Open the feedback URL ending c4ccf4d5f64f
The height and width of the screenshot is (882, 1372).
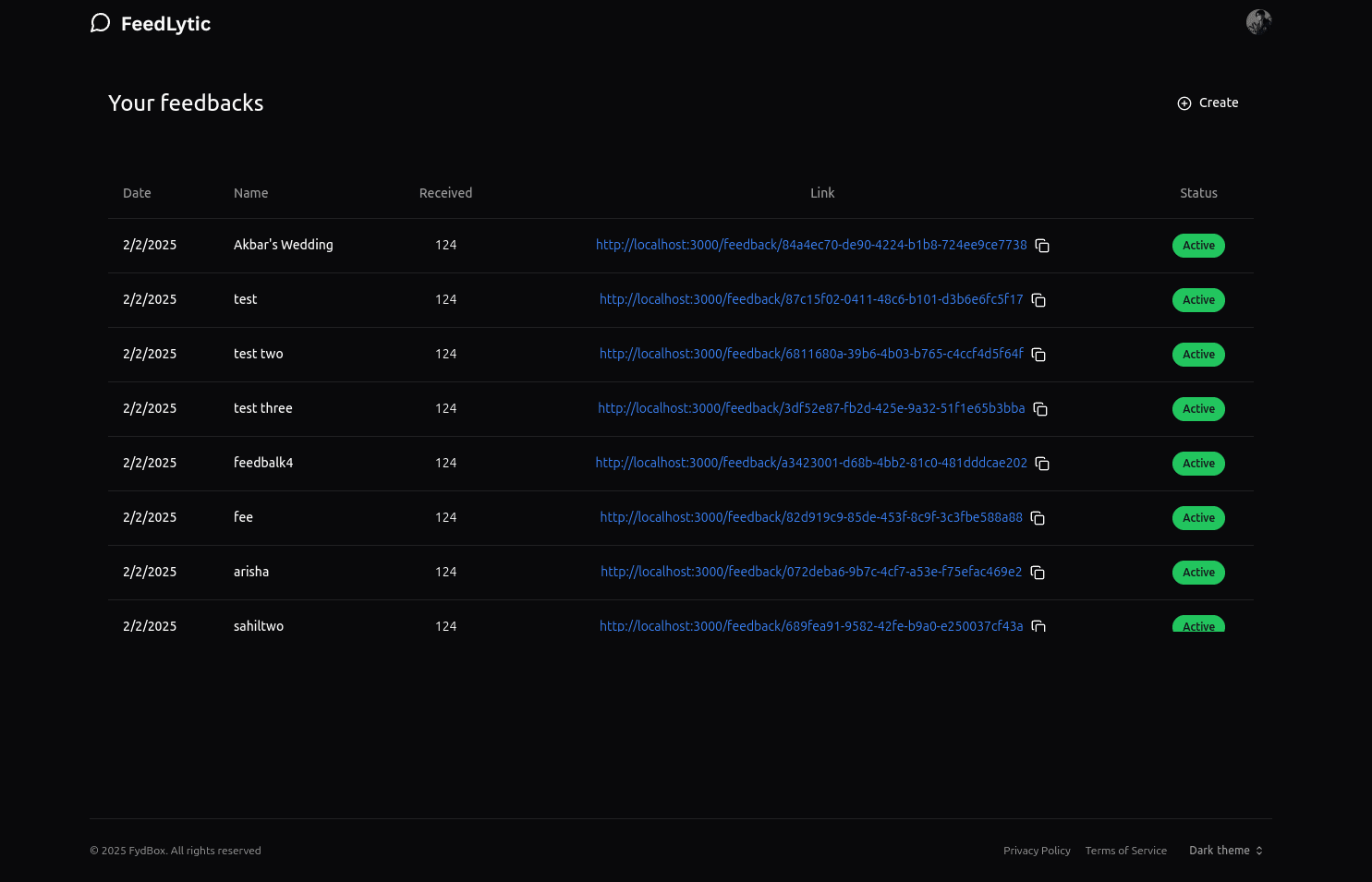click(811, 354)
